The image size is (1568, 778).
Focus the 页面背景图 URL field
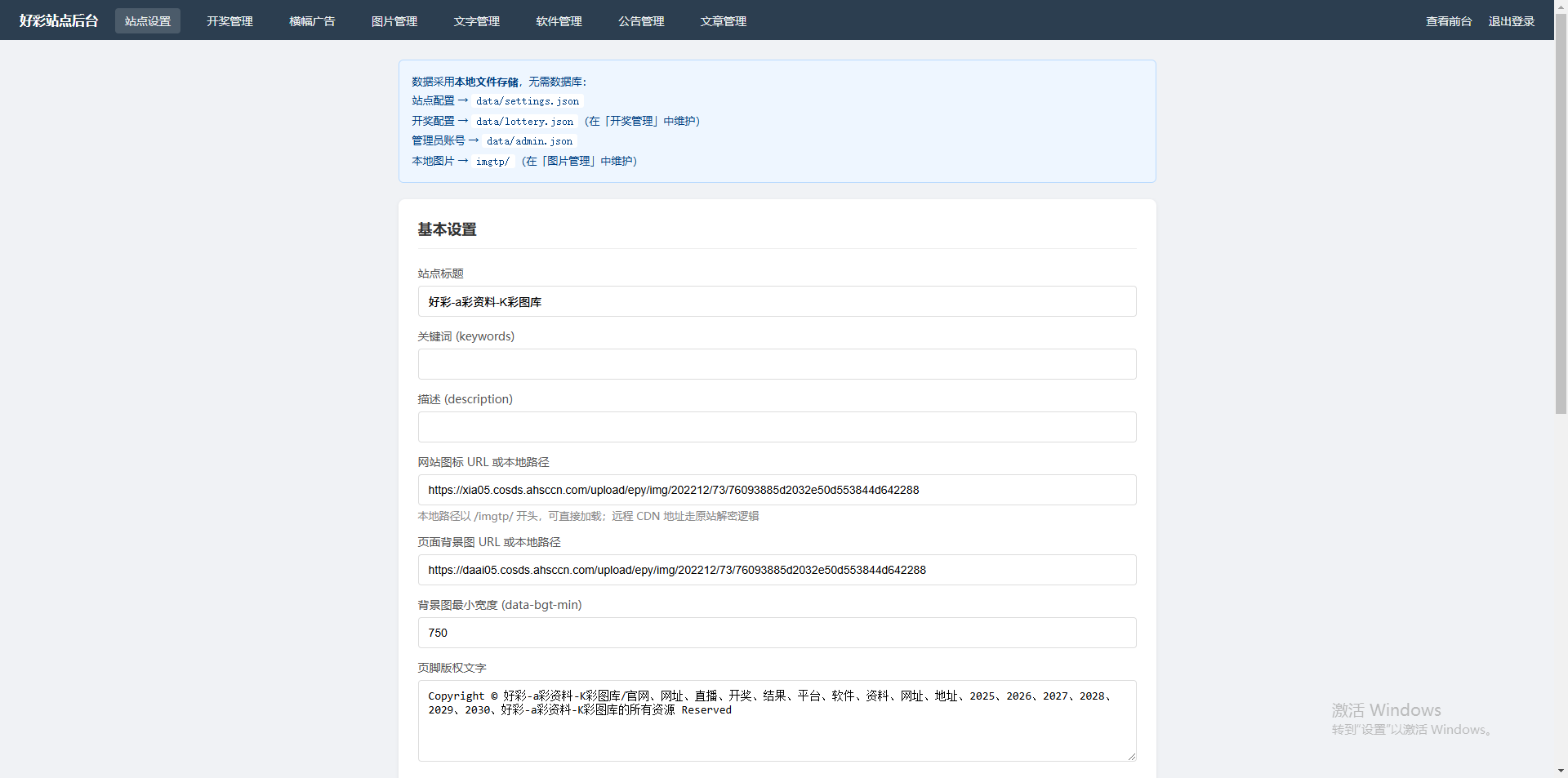(x=777, y=570)
